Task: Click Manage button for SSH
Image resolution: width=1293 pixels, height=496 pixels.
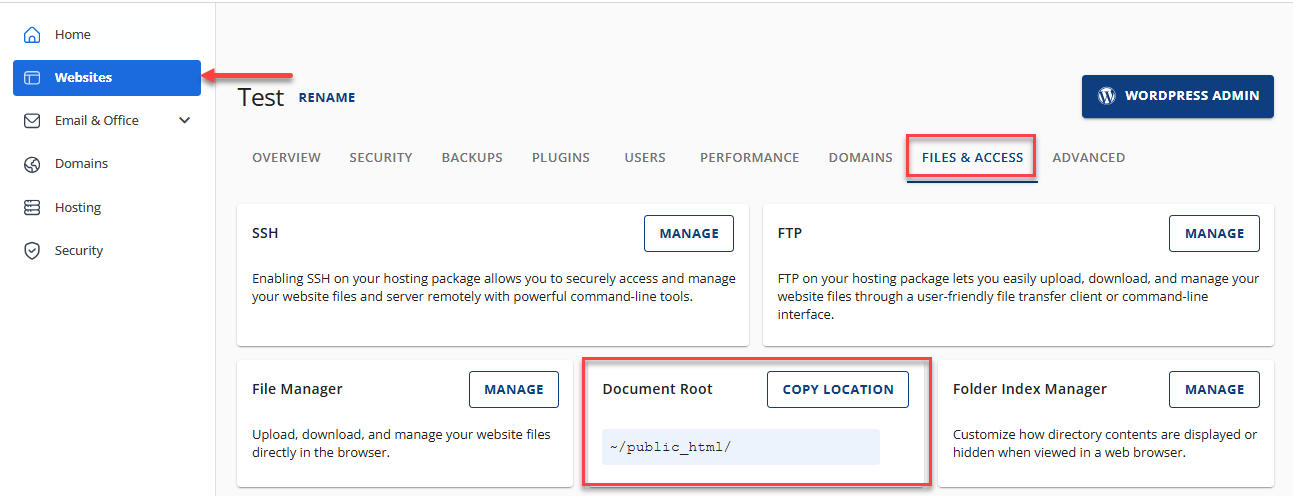Action: pyautogui.click(x=688, y=234)
